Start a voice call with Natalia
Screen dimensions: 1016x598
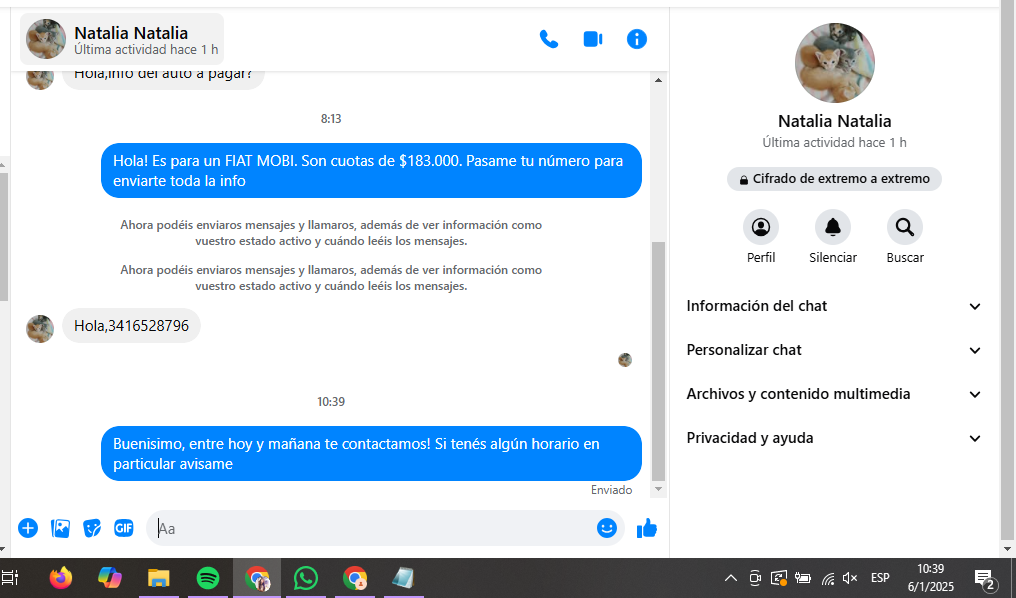click(x=548, y=40)
